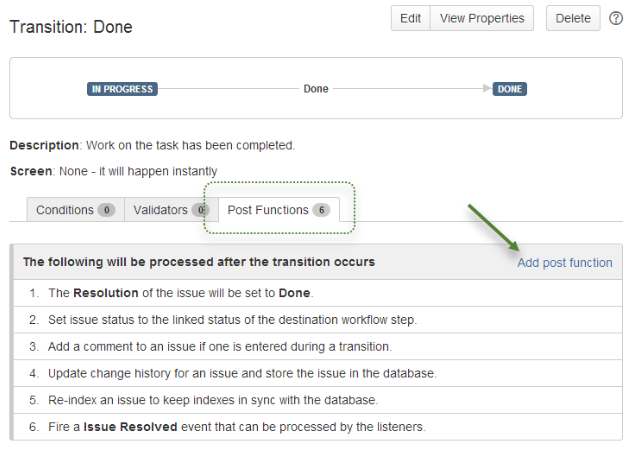Click the Add post function link
This screenshot has width=628, height=449.
[x=564, y=263]
